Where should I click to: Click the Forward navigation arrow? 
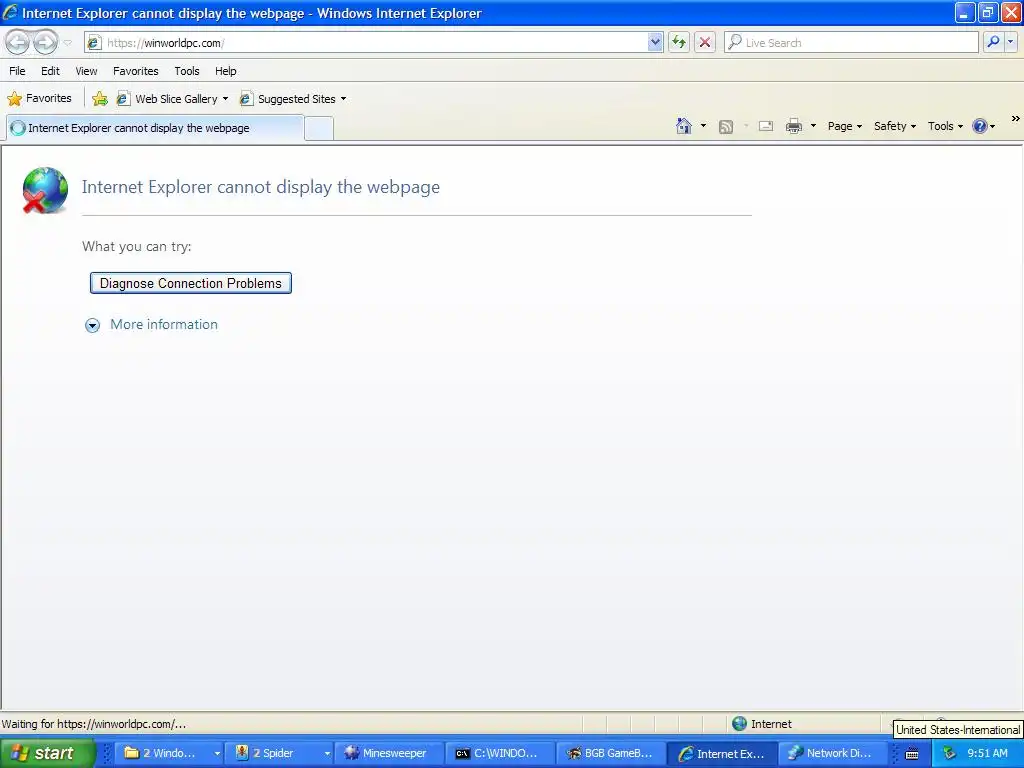point(44,42)
